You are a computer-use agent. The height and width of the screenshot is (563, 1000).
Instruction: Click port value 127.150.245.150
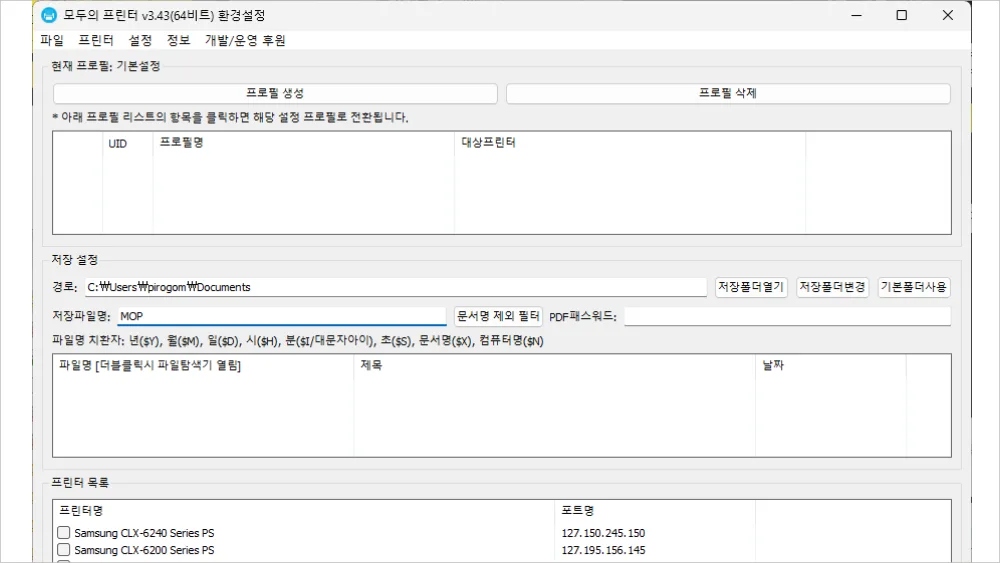pos(603,533)
